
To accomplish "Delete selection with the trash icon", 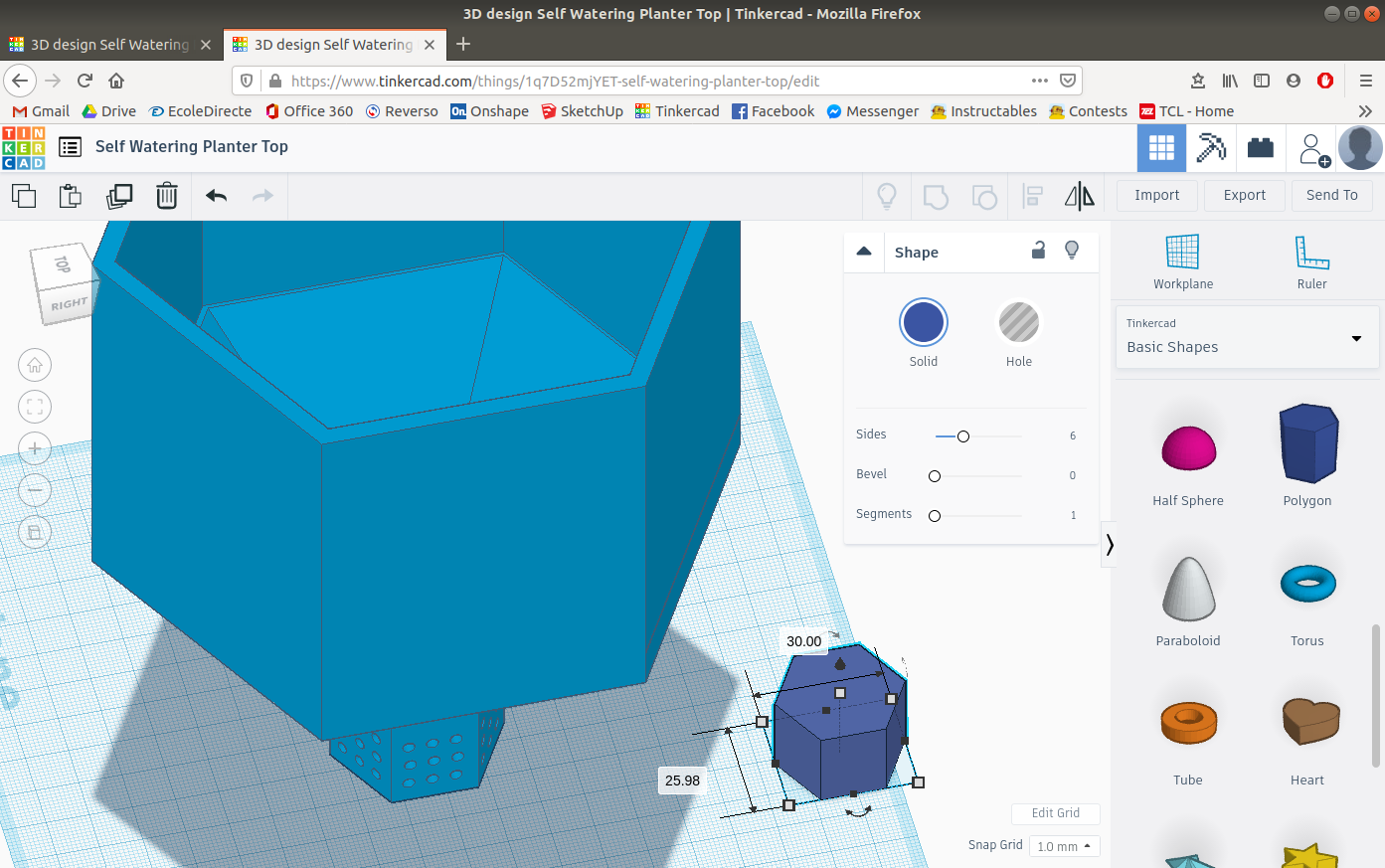I will (x=167, y=196).
